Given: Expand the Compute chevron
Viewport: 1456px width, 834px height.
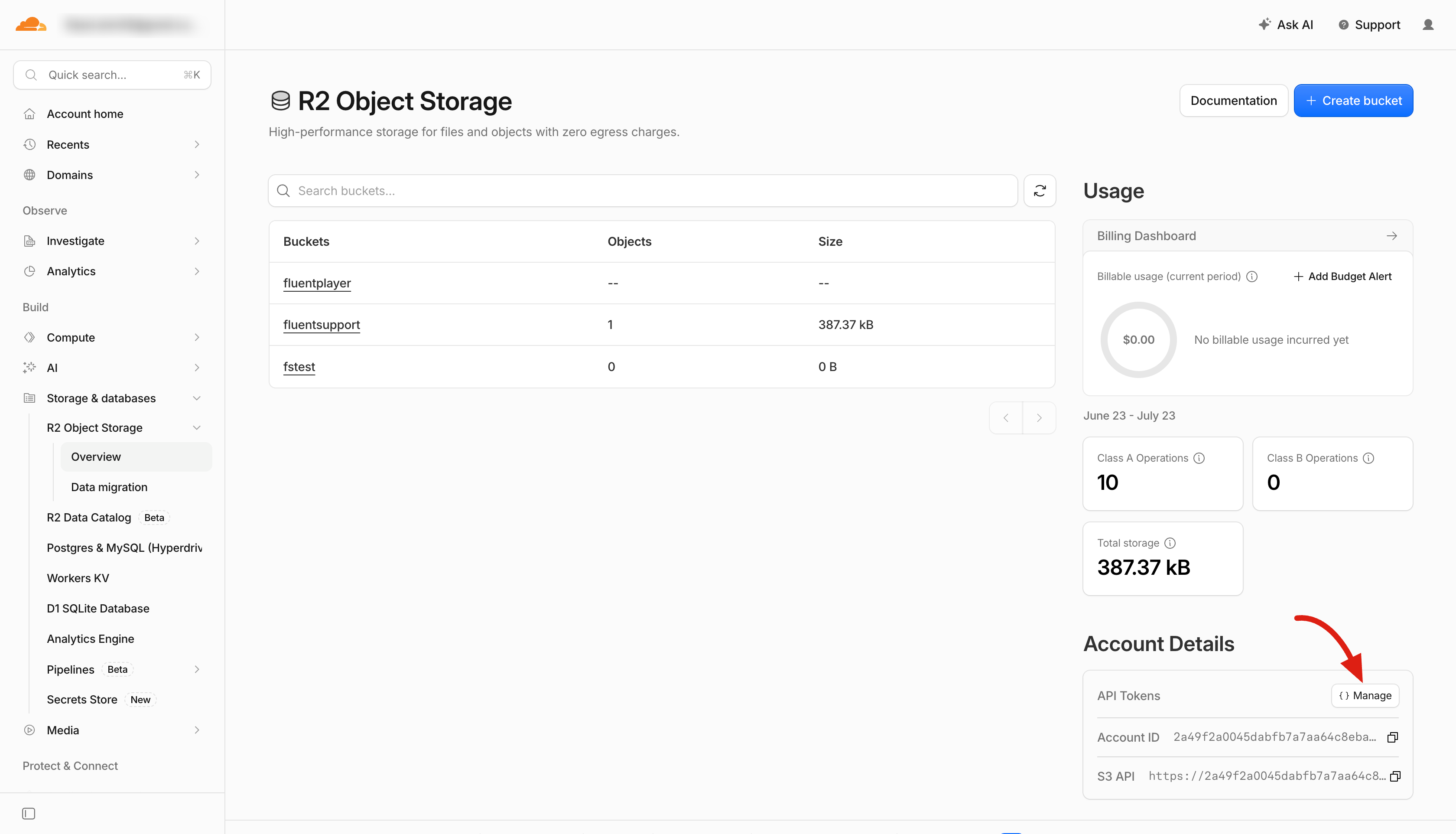Looking at the screenshot, I should click(x=197, y=337).
